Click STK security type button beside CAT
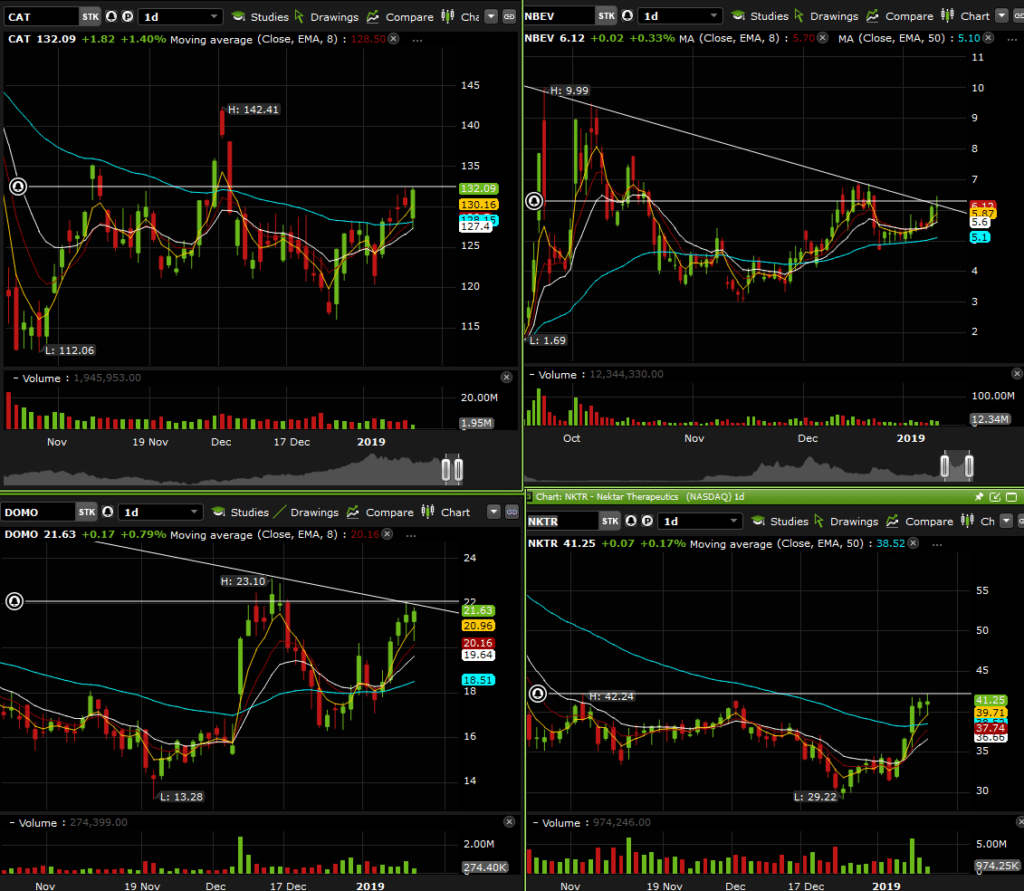Viewport: 1024px width, 891px height. (x=91, y=16)
